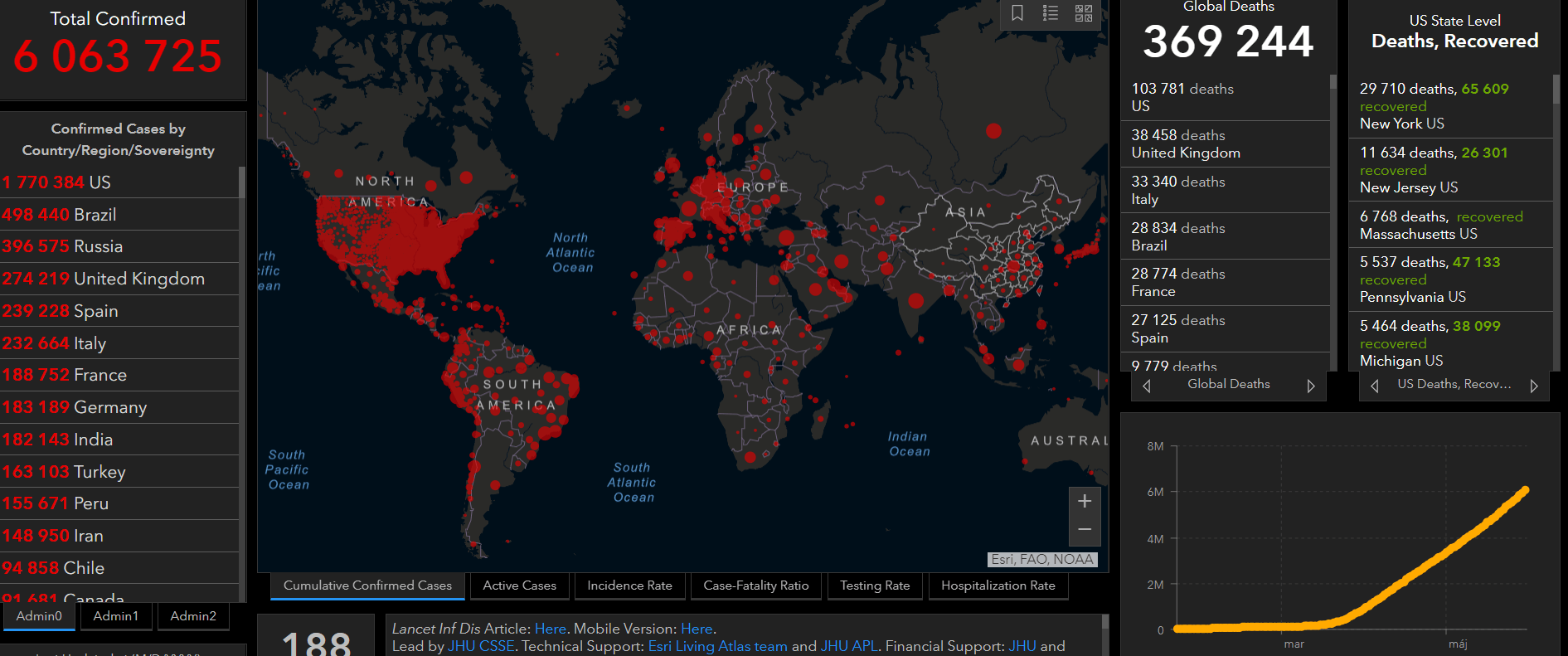Open the Esri Living Atlas team link

(717, 646)
